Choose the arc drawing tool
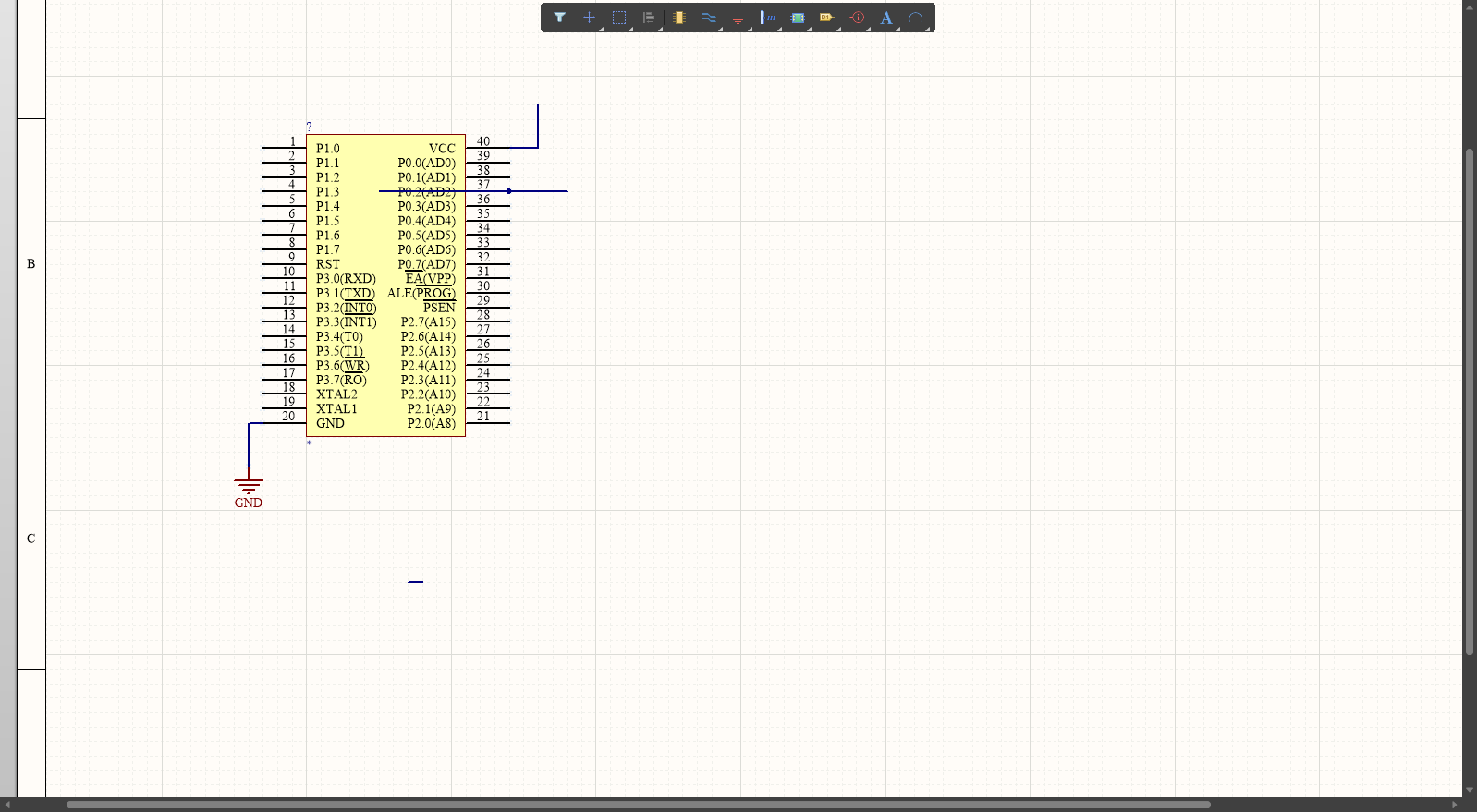Screen dimensions: 1477x812 tap(916, 18)
